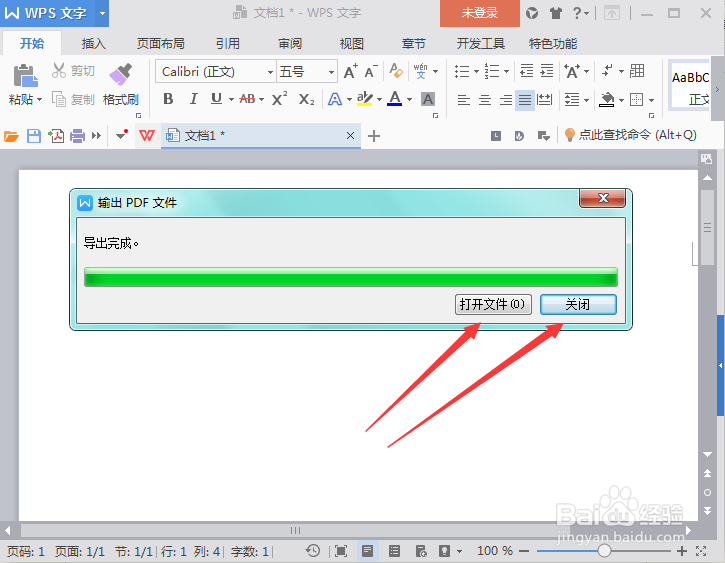Toggle italic formatting
The height and width of the screenshot is (563, 725).
pyautogui.click(x=193, y=98)
